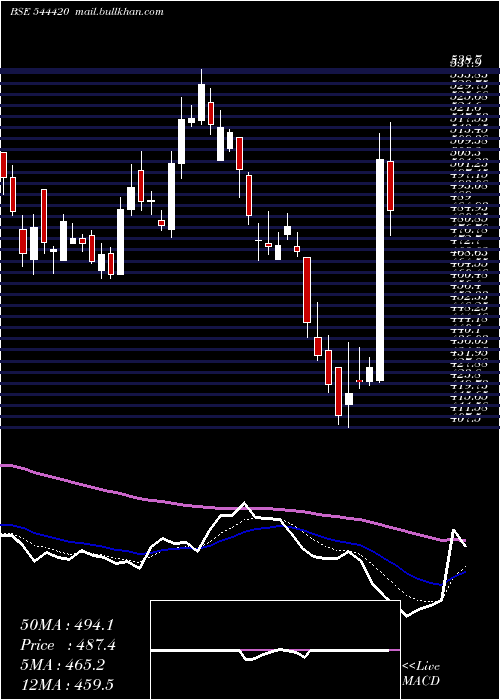Click the 12MA : 459.5 reading
500x700 pixels.
coord(67,684)
